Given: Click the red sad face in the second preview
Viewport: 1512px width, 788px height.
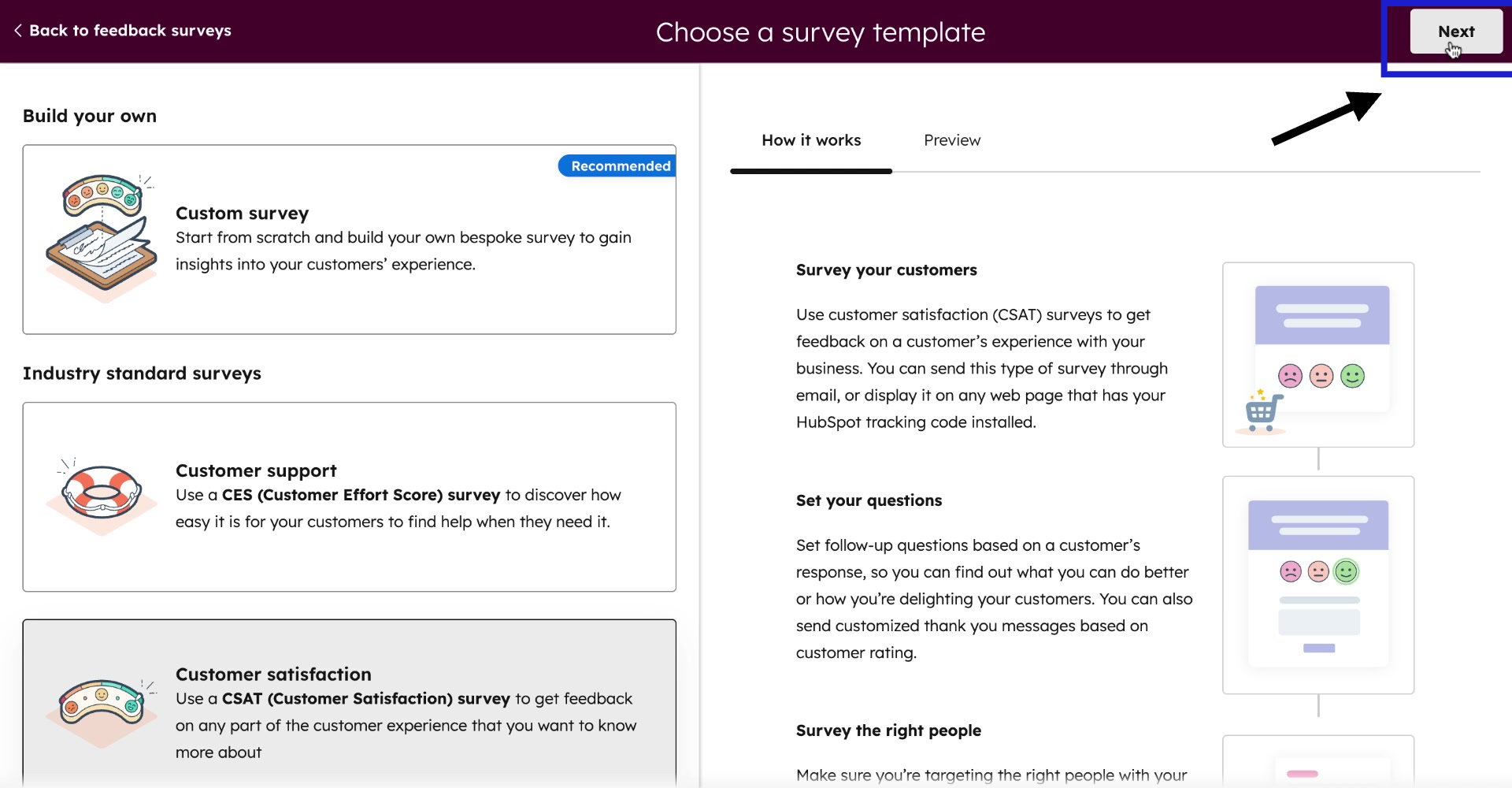Looking at the screenshot, I should [1291, 571].
